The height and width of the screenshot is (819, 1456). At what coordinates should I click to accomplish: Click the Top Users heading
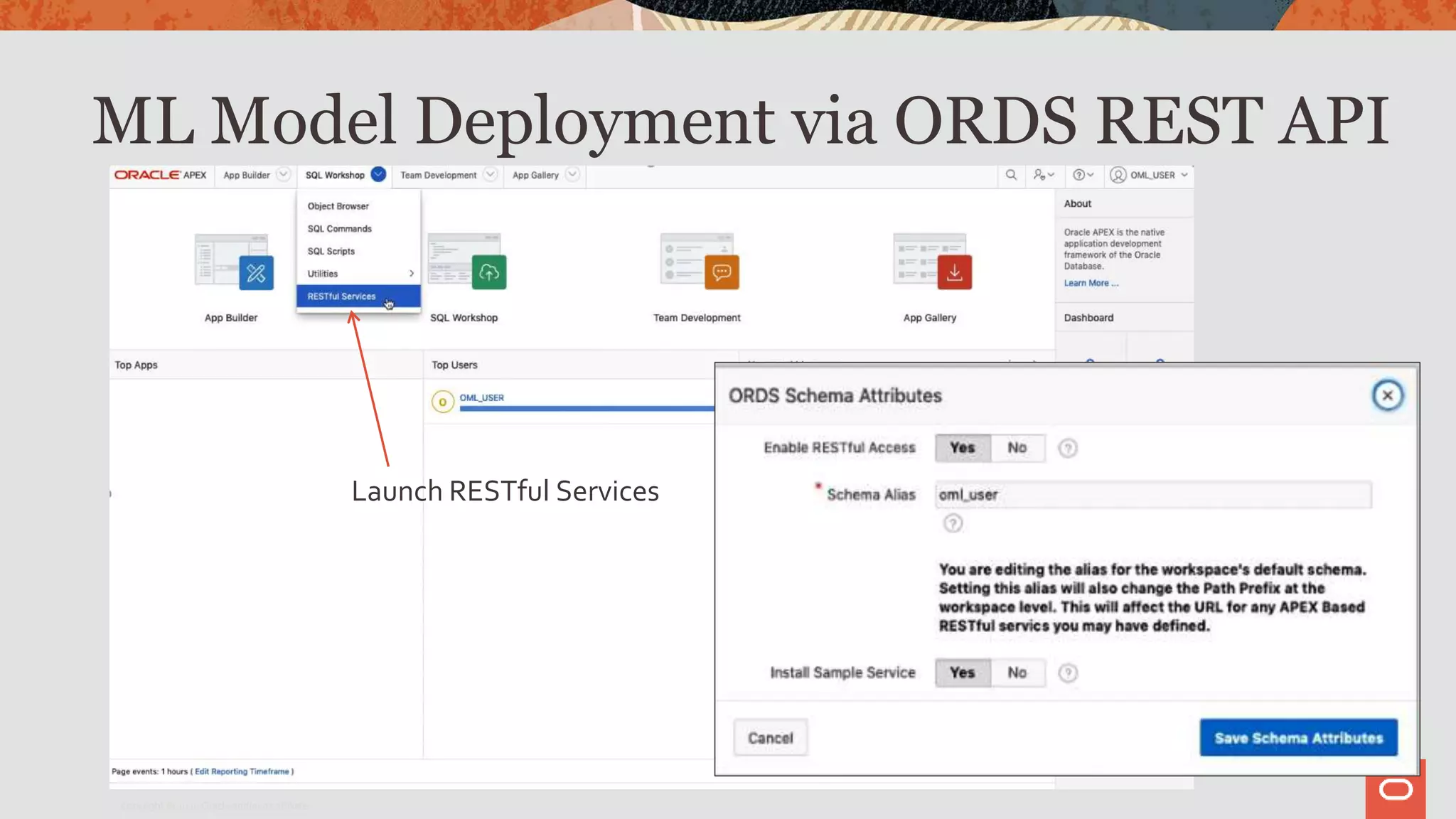[x=454, y=365]
